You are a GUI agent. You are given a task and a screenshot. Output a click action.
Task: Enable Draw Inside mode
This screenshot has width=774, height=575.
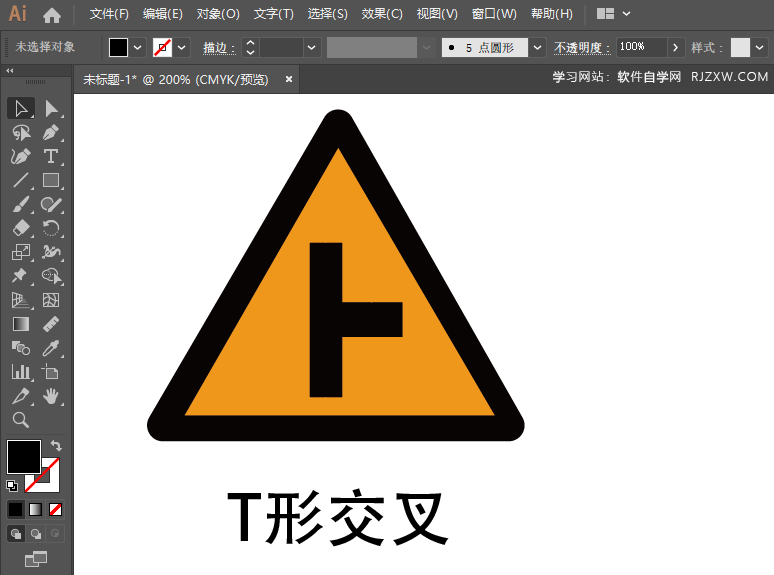click(55, 534)
